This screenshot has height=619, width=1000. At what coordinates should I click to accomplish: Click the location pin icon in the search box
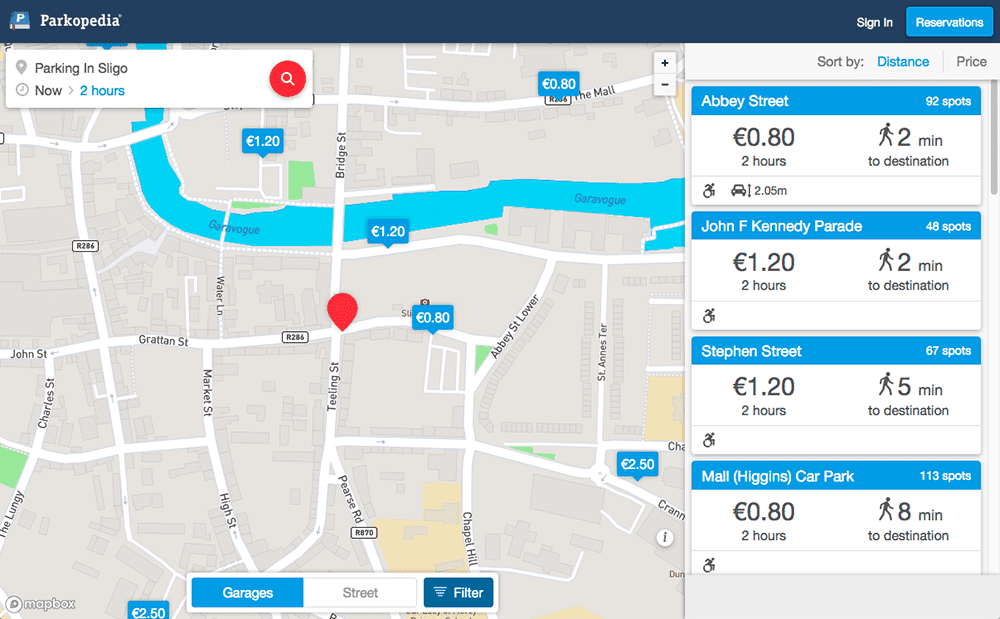pyautogui.click(x=22, y=68)
